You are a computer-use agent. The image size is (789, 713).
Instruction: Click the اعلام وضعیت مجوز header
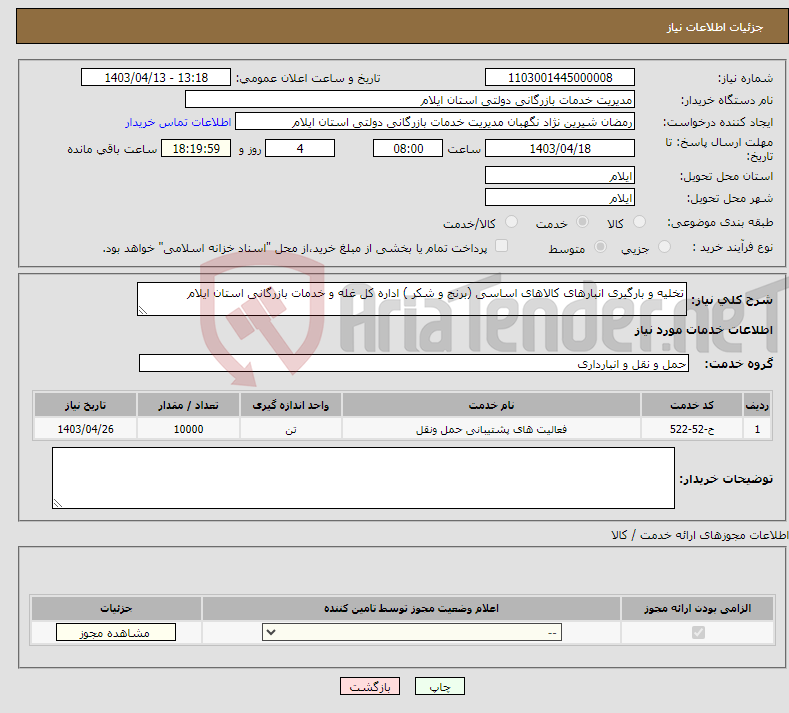point(411,608)
